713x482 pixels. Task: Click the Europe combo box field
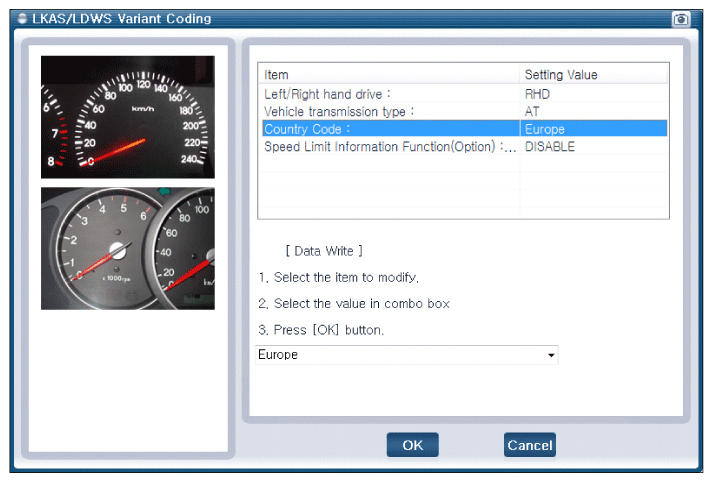[398, 355]
